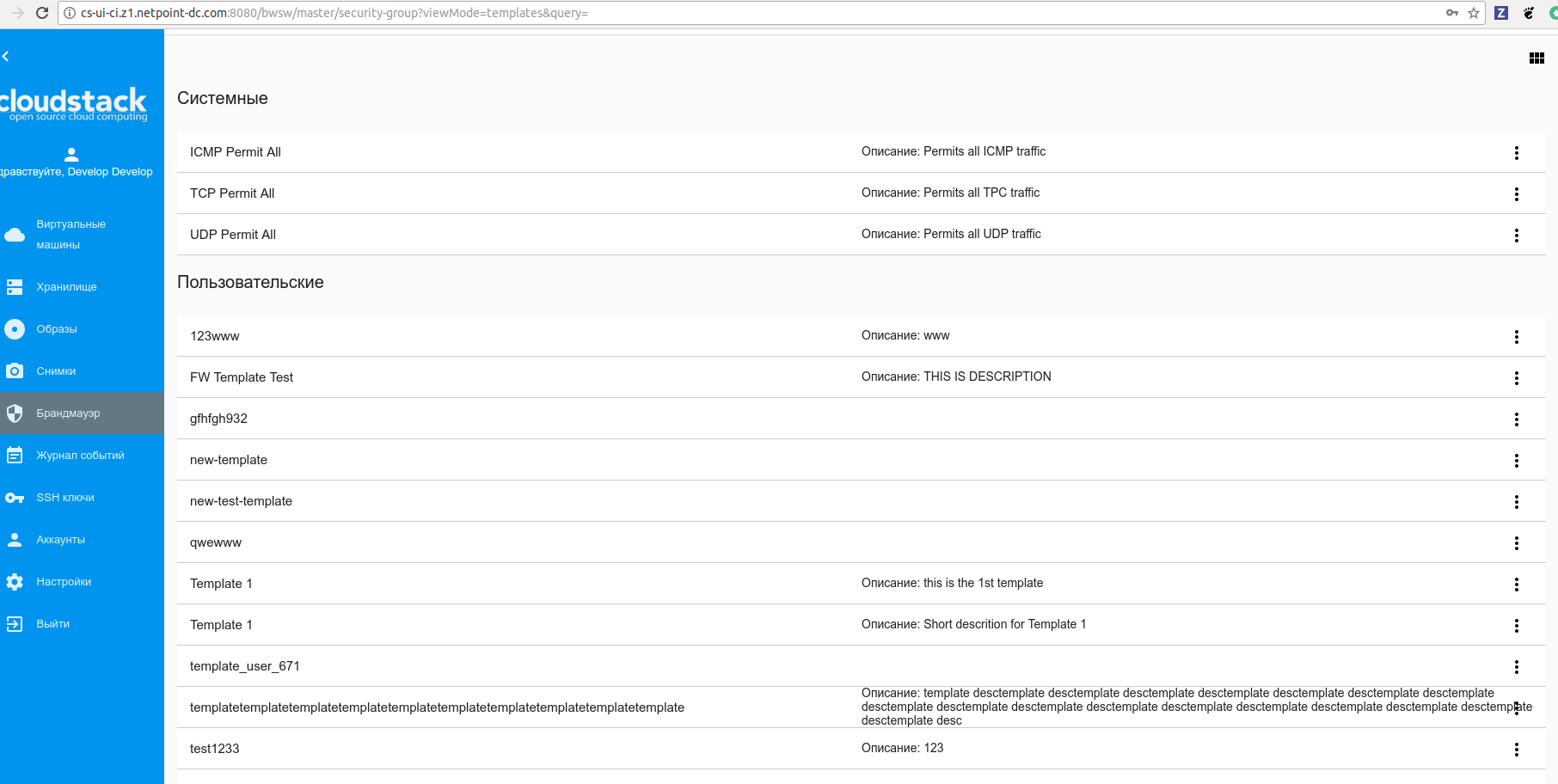Select the SSH ключи sidebar icon
1558x784 pixels.
(x=64, y=497)
